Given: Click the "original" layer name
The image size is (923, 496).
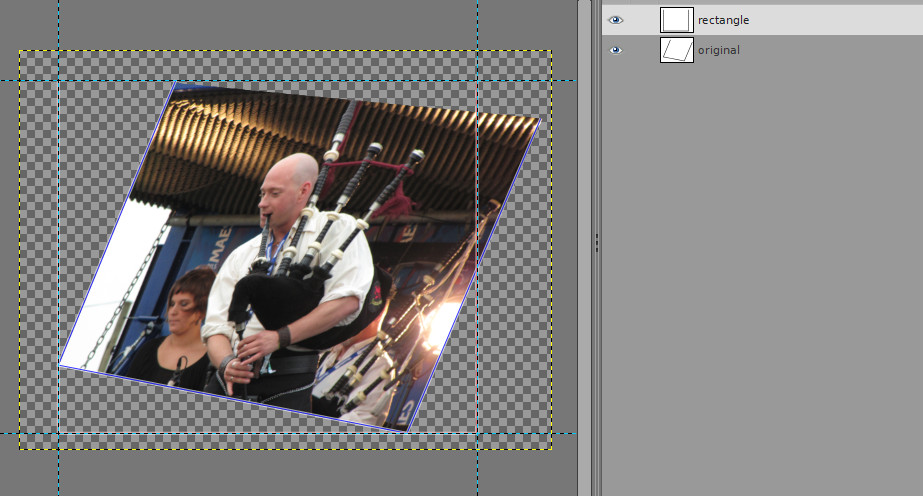Looking at the screenshot, I should pyautogui.click(x=719, y=50).
